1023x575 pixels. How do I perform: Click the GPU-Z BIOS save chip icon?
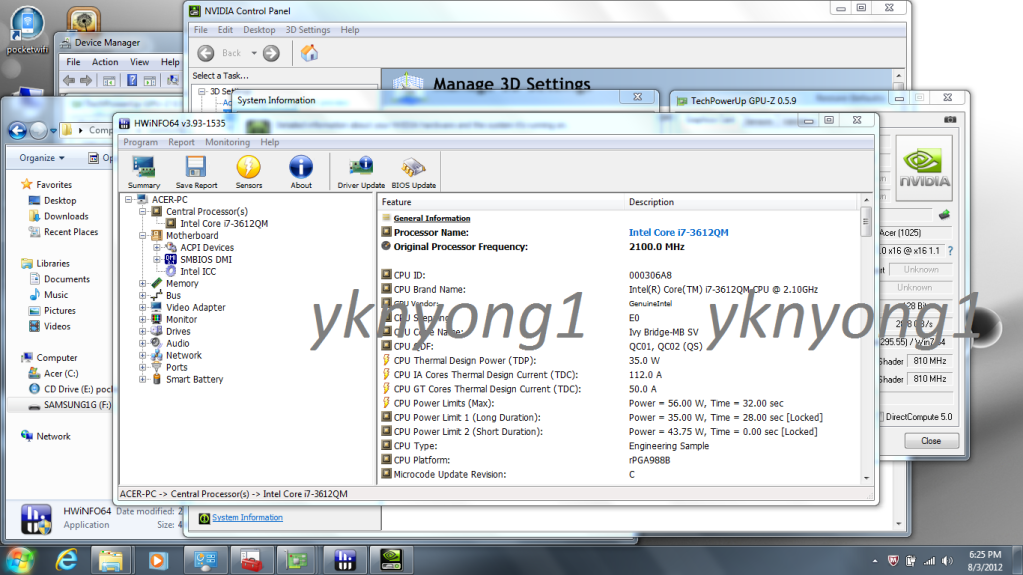(x=944, y=215)
